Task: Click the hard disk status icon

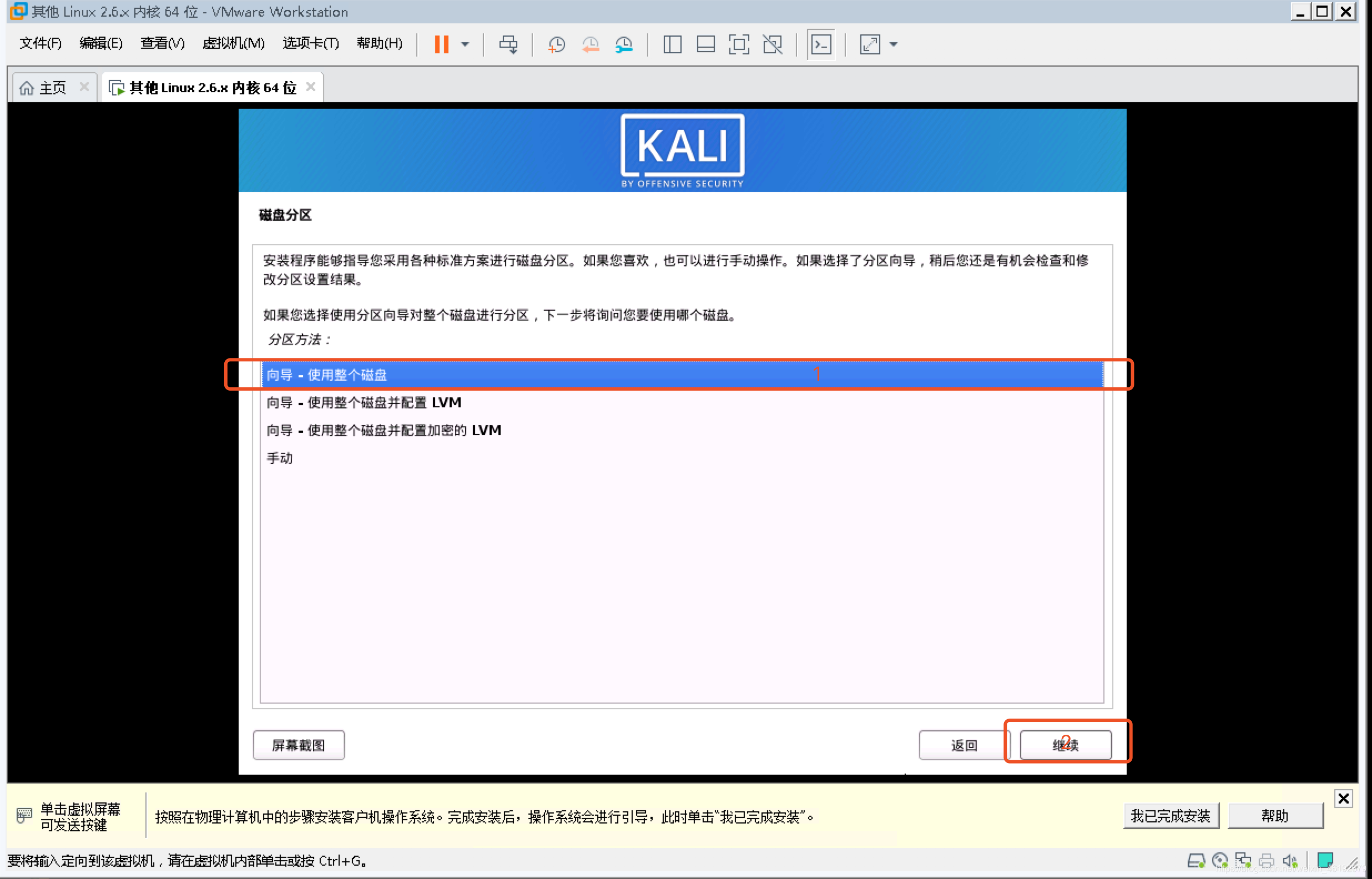Action: (x=1197, y=860)
